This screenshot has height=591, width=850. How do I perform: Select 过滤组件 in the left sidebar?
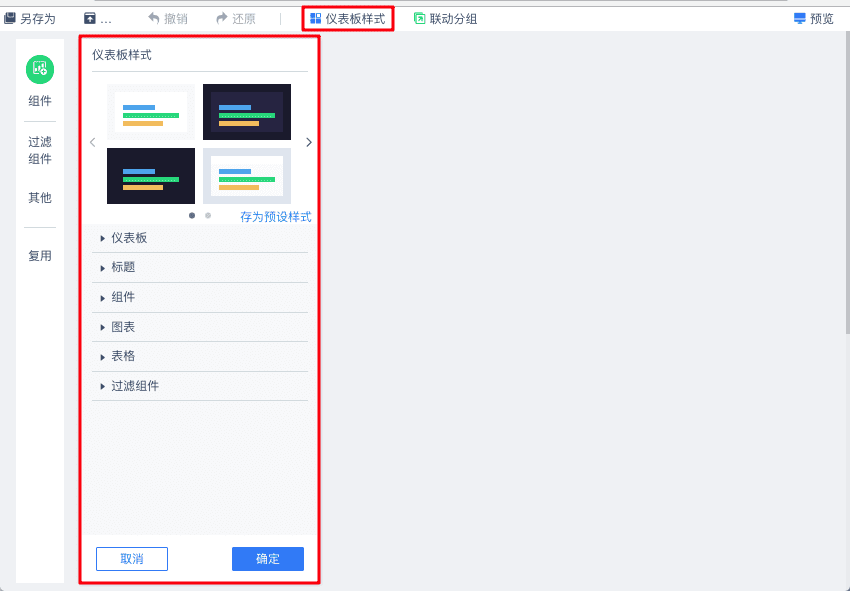40,150
